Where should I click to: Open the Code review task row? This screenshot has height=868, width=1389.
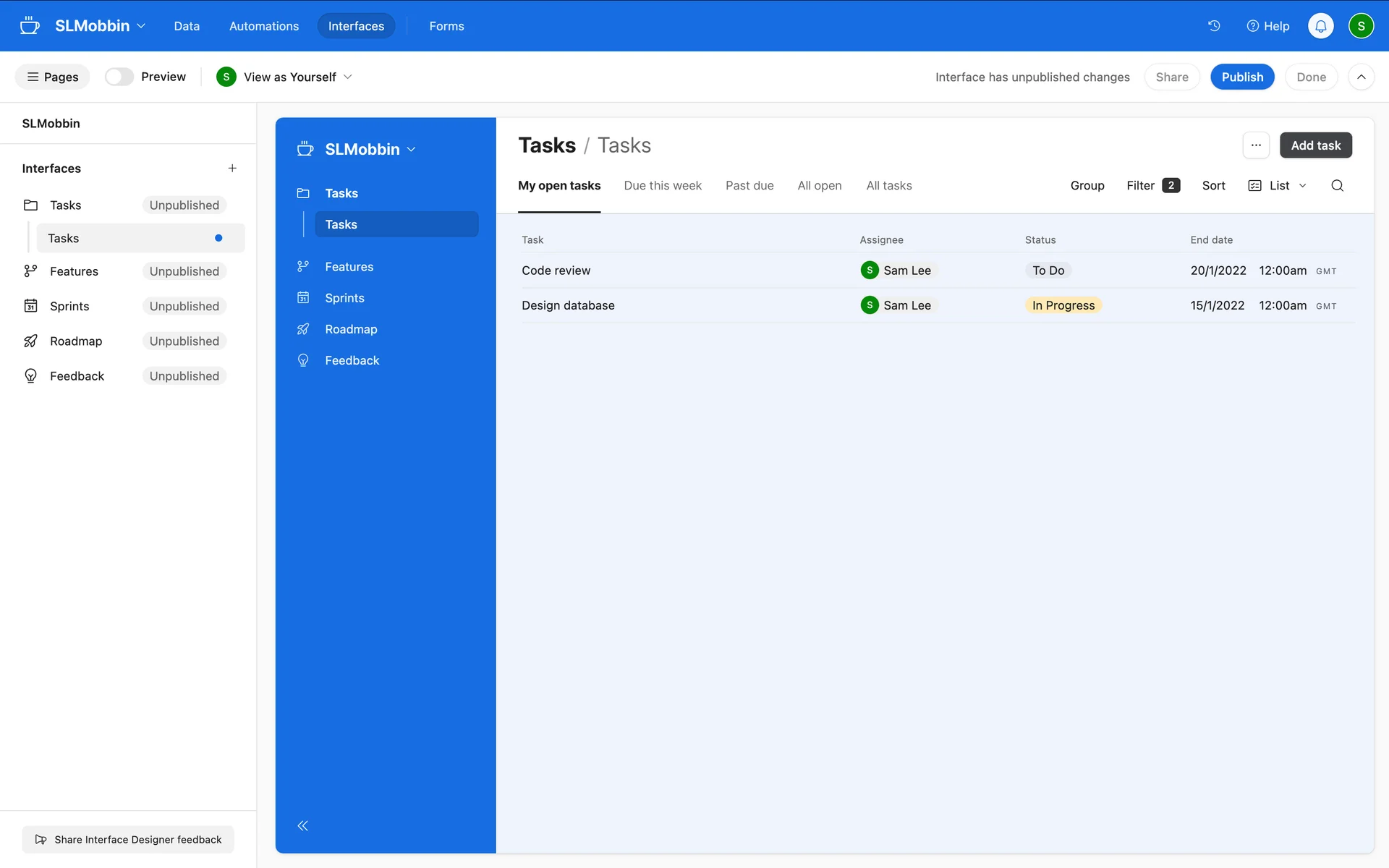point(556,271)
